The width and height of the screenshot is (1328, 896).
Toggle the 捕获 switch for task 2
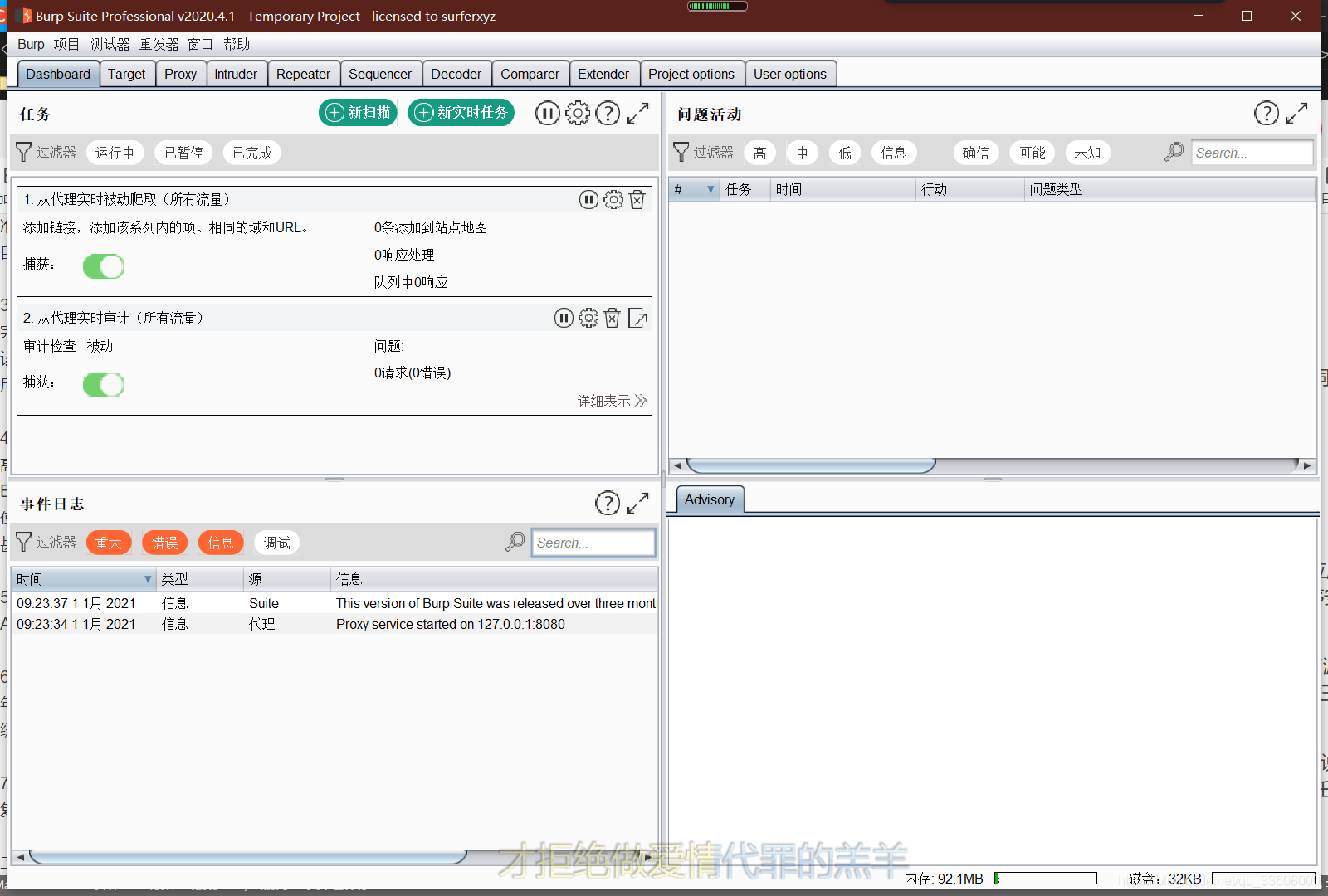coord(104,385)
